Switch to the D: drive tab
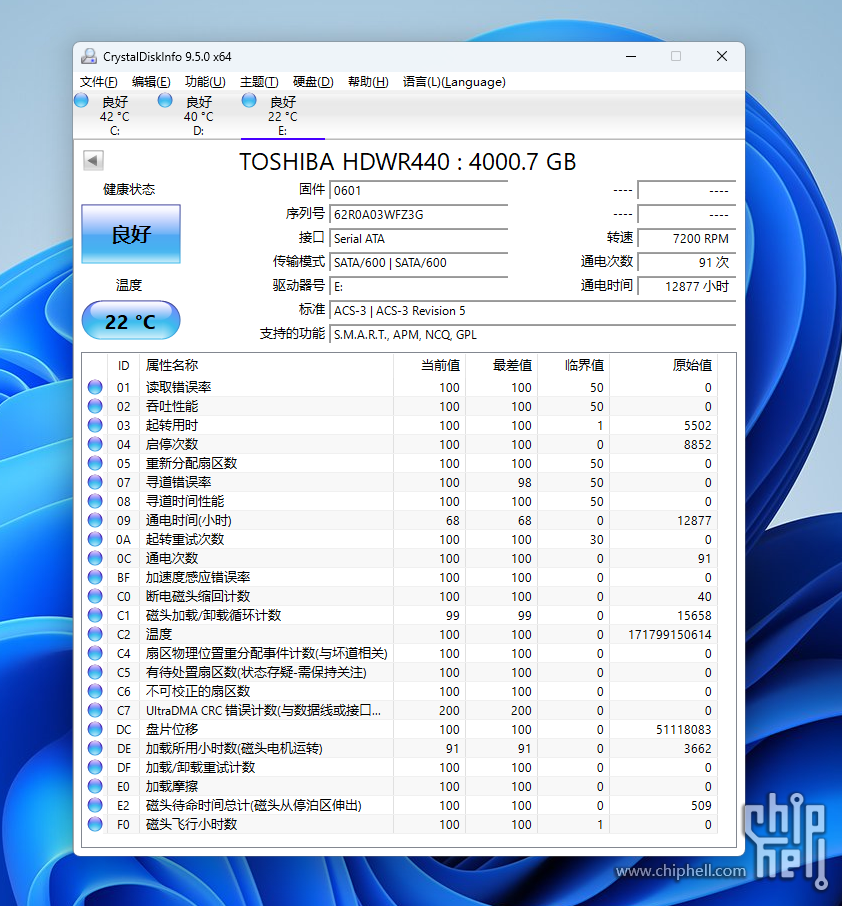This screenshot has height=906, width=842. click(198, 116)
